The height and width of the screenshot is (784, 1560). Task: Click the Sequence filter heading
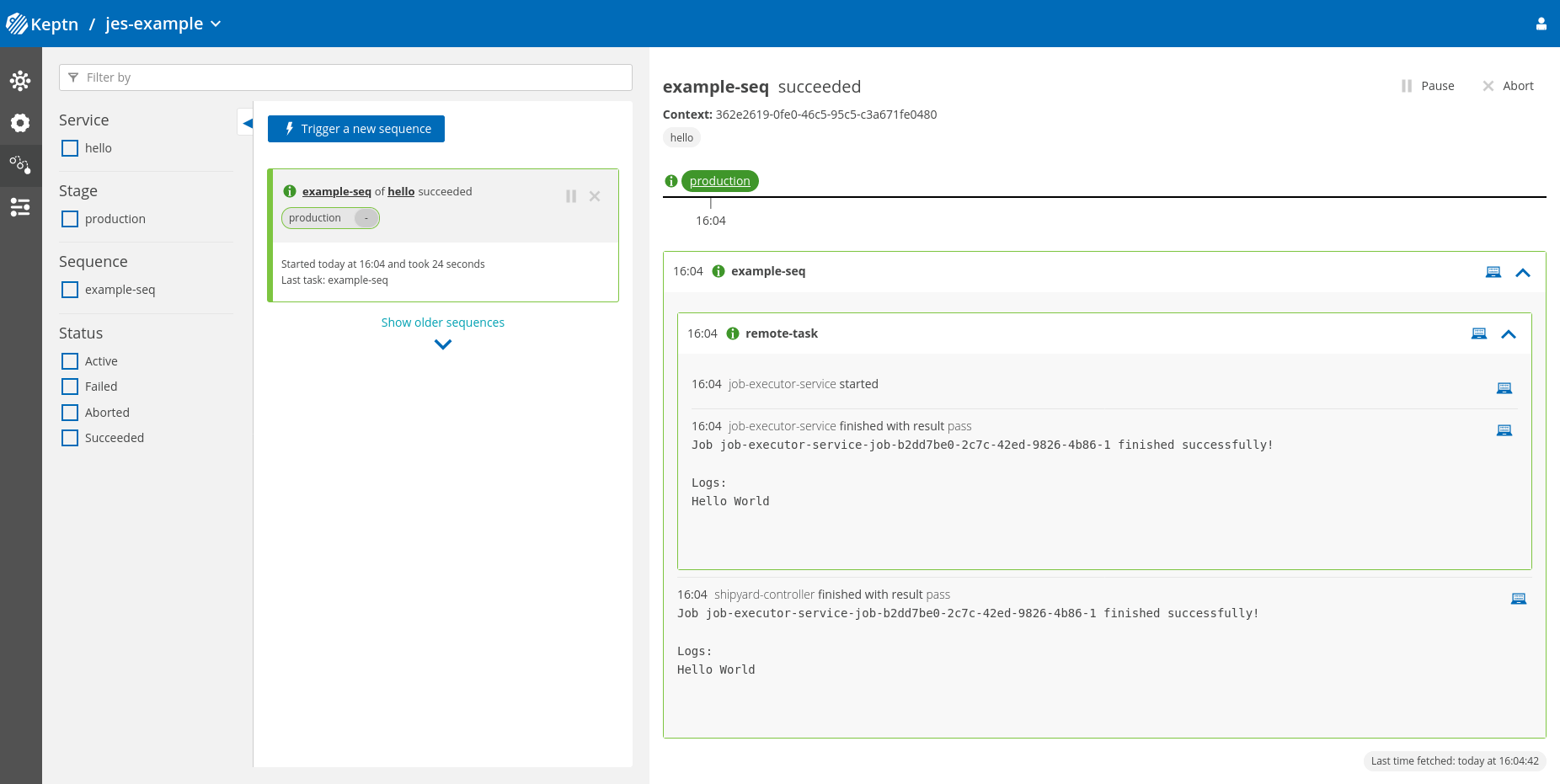[93, 262]
